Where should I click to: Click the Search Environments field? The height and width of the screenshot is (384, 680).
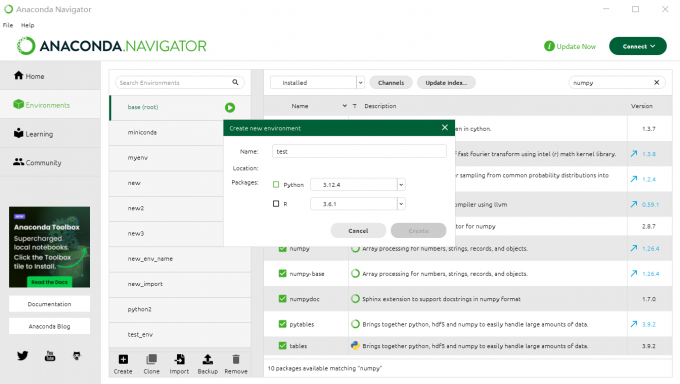click(180, 82)
